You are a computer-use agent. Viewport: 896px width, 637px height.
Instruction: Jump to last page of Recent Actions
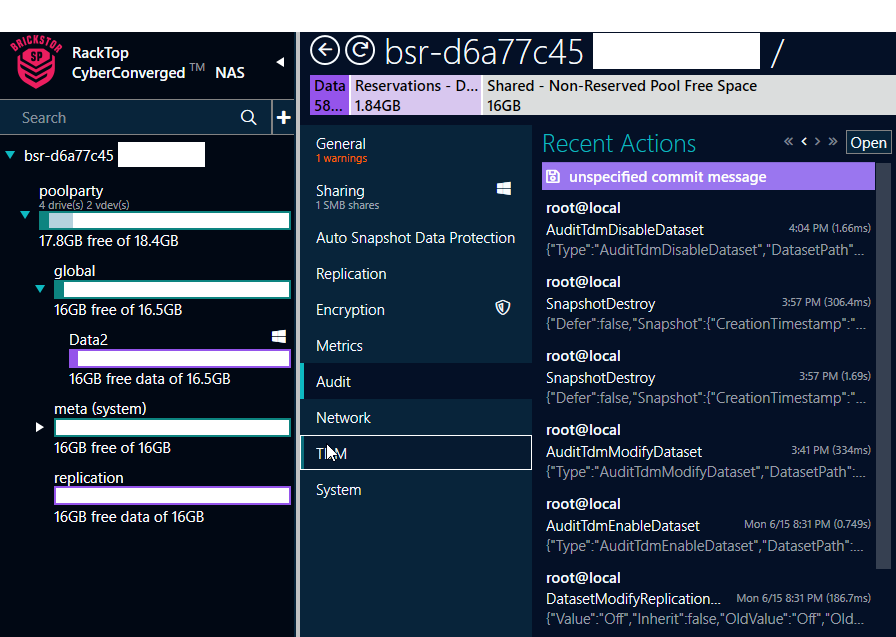[831, 142]
